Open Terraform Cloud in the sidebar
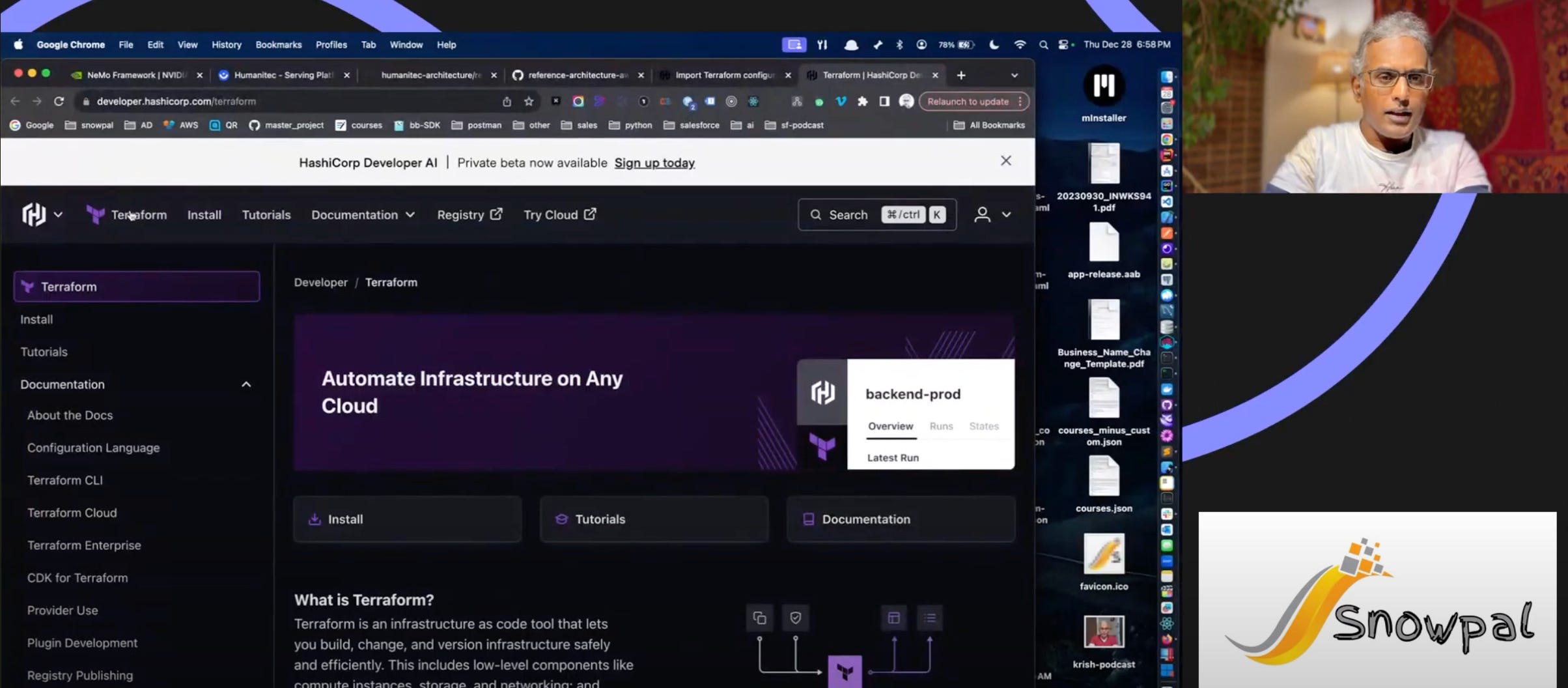Screen dimensions: 1568x688 [72, 513]
